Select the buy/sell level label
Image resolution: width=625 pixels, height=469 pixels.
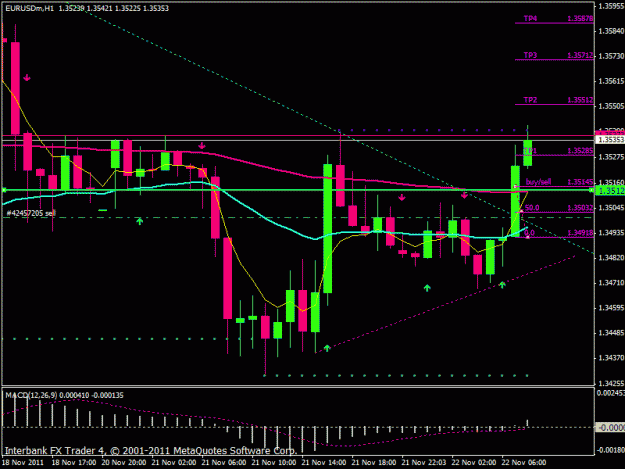[538, 182]
